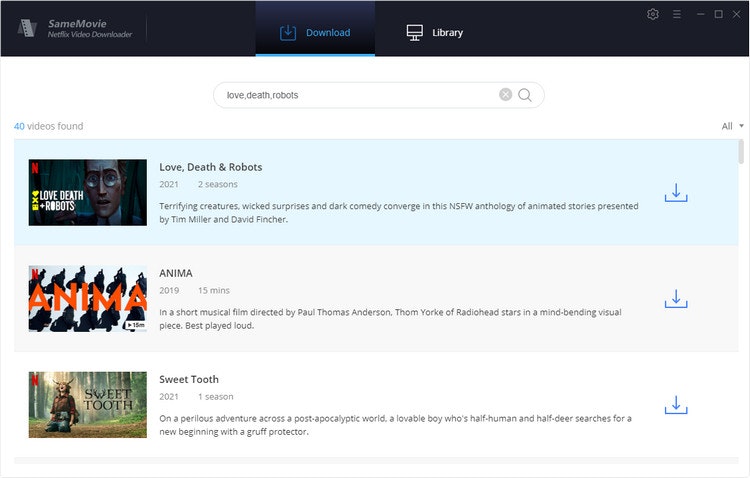Select the ANIMA thumbnail
This screenshot has width=750, height=478.
[x=88, y=299]
